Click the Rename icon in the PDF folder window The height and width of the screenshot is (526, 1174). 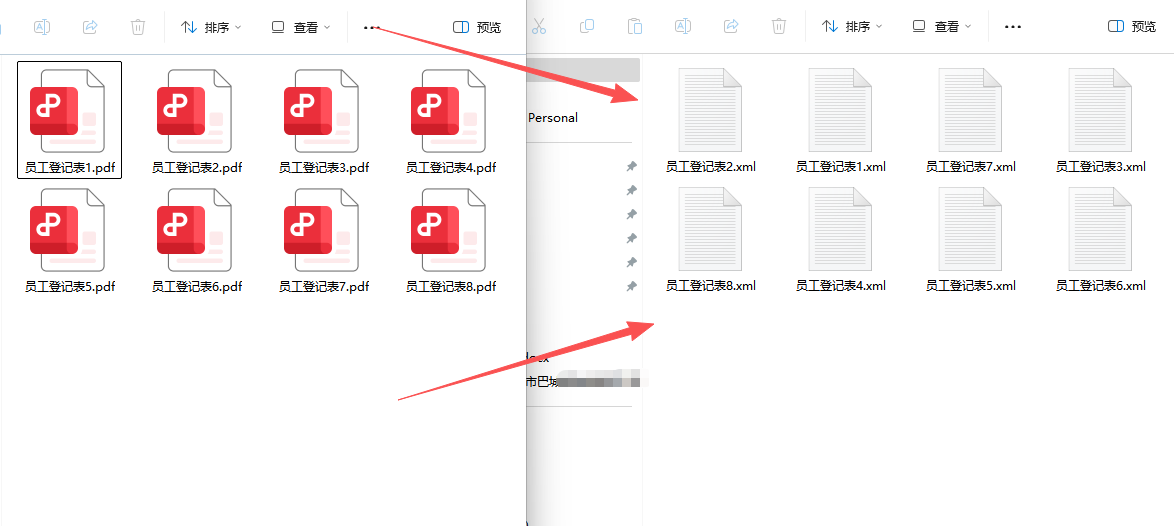tap(42, 27)
